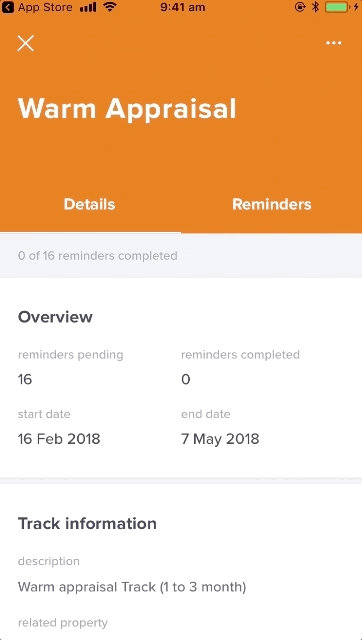Viewport: 362px width, 640px height.
Task: Tap the App Store back arrow icon
Action: click(x=8, y=7)
